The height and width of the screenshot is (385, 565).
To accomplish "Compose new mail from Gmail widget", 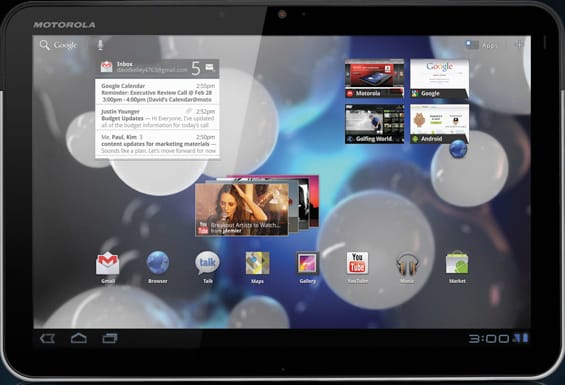I will pos(210,67).
